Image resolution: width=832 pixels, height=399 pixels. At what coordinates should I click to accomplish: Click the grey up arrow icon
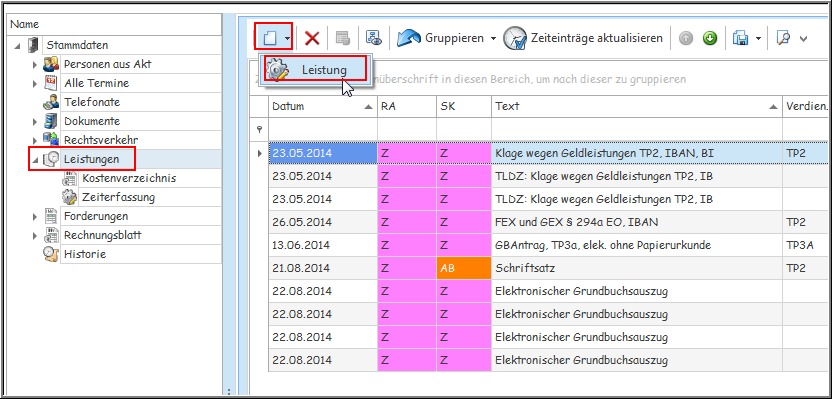[x=686, y=38]
